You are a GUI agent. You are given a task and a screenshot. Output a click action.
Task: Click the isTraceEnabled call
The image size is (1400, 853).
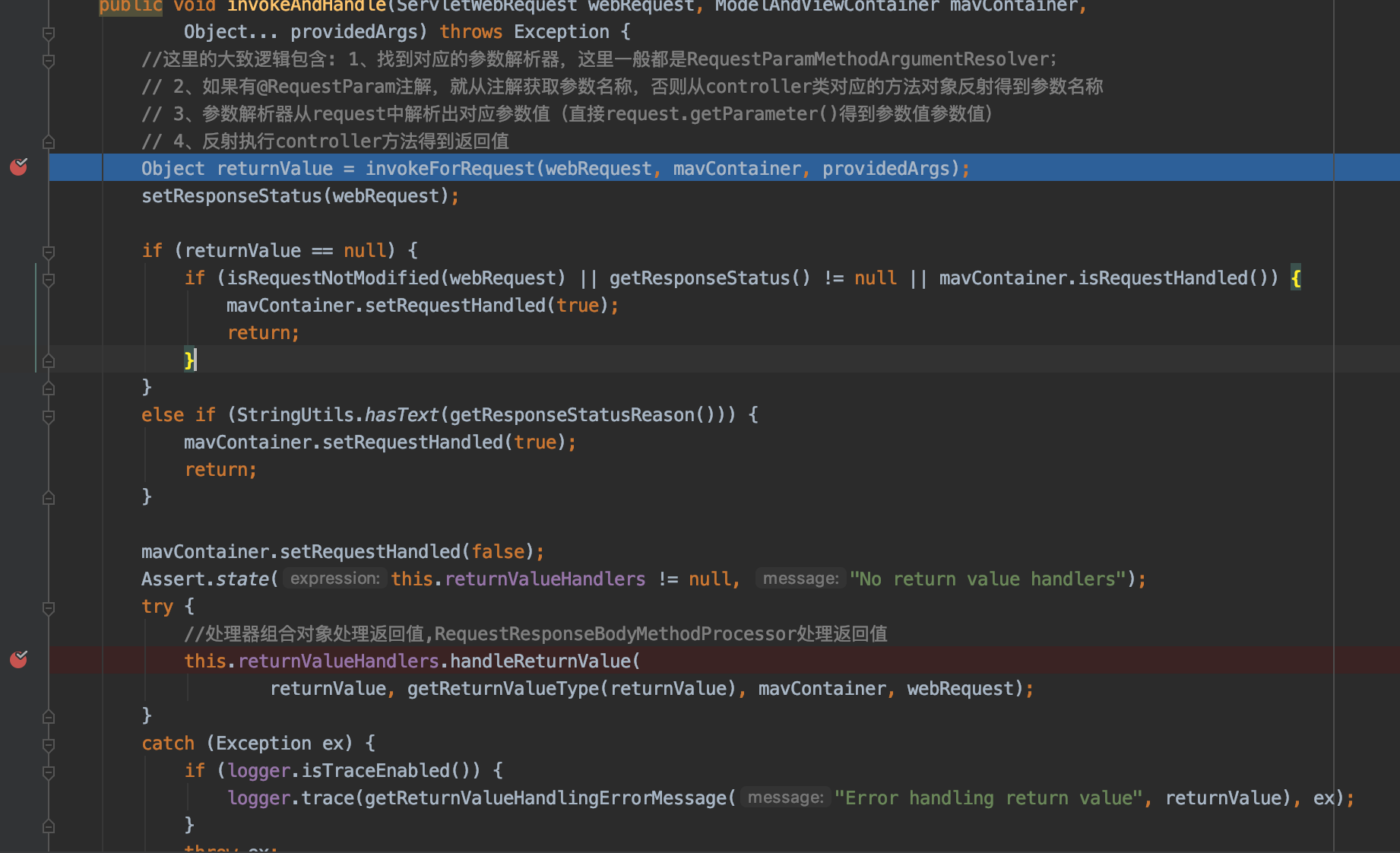click(x=376, y=771)
